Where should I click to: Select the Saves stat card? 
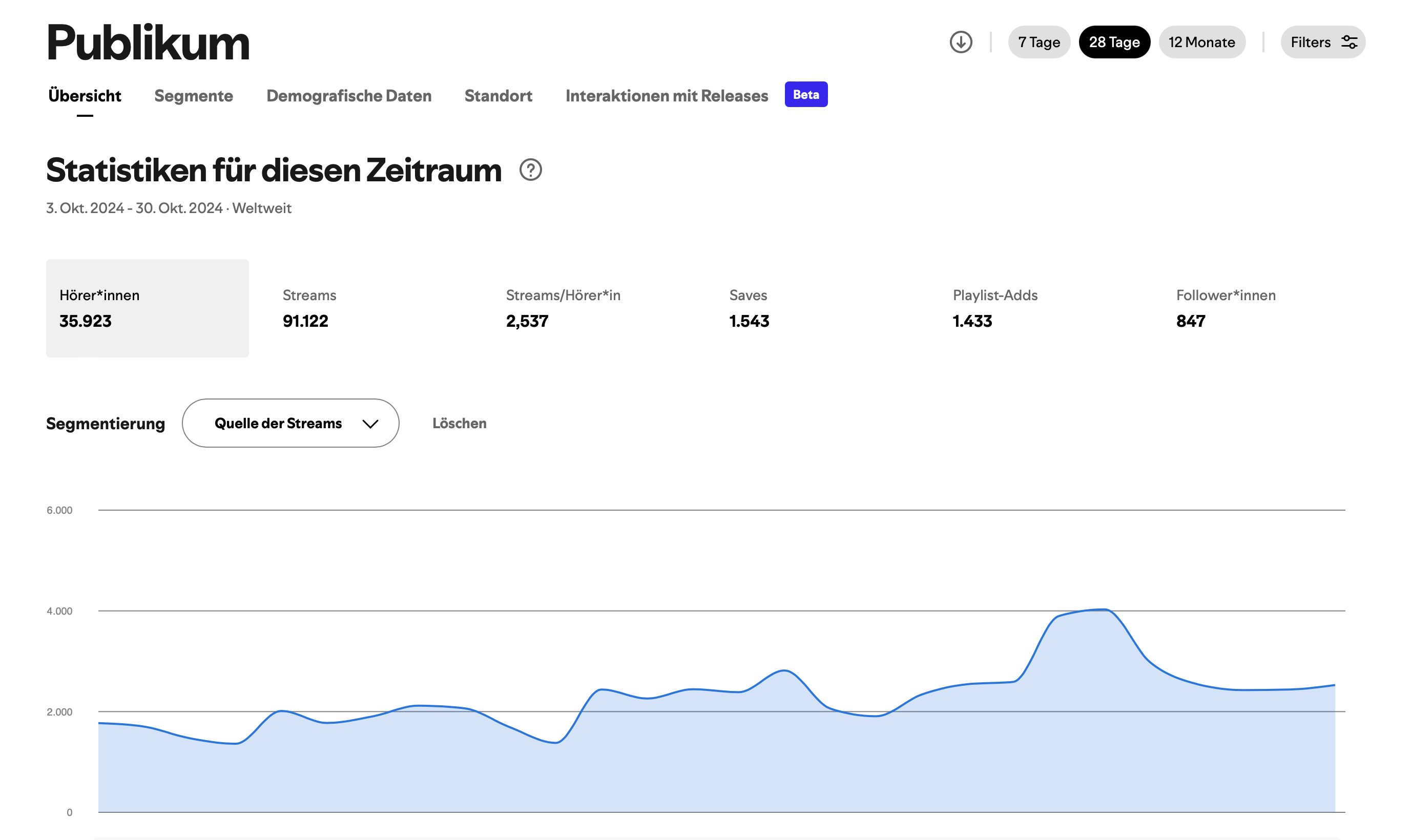749,308
